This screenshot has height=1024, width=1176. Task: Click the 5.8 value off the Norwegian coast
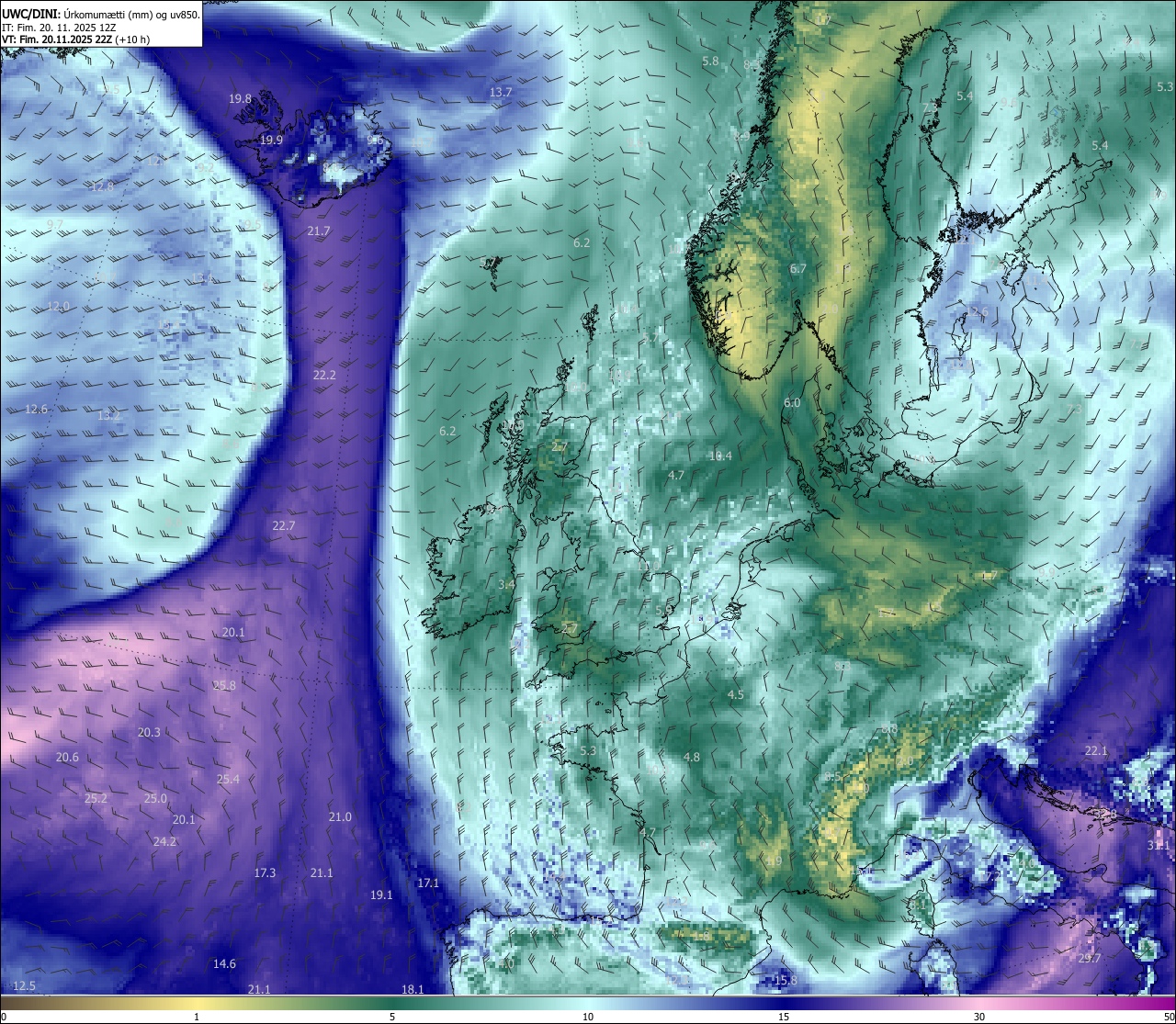coord(710,62)
